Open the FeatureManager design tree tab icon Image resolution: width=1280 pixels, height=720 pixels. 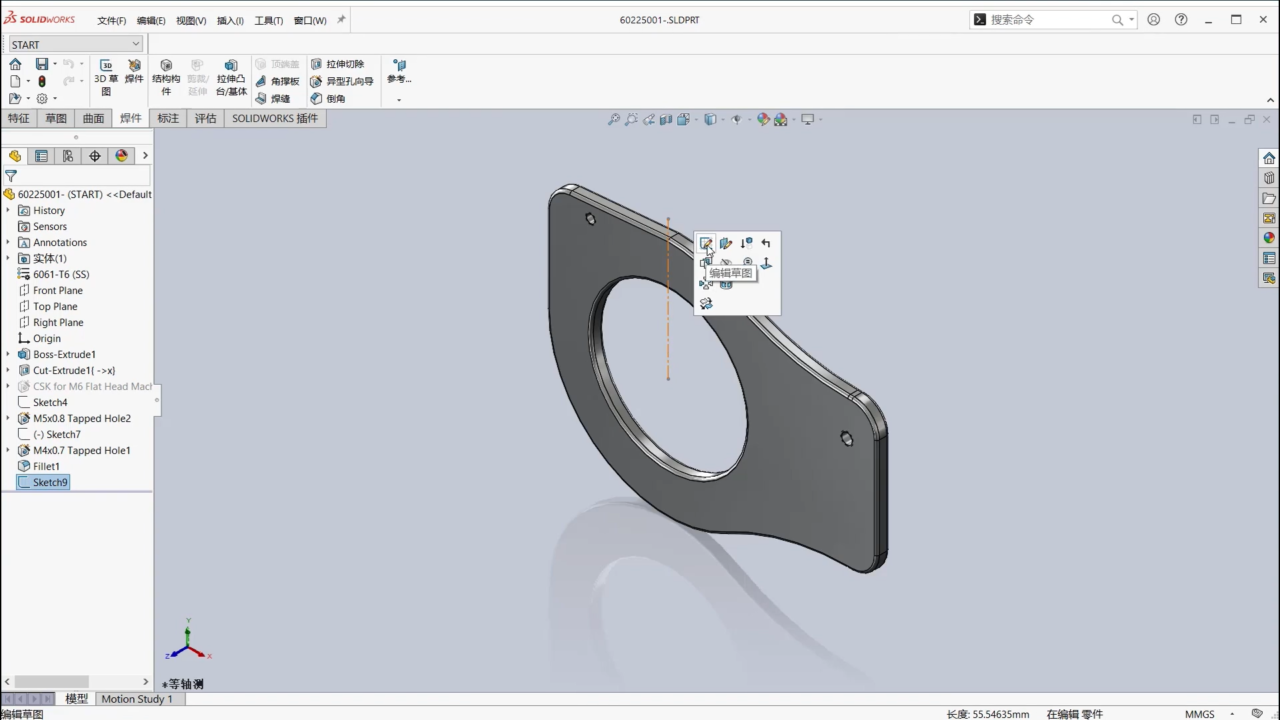coord(14,156)
